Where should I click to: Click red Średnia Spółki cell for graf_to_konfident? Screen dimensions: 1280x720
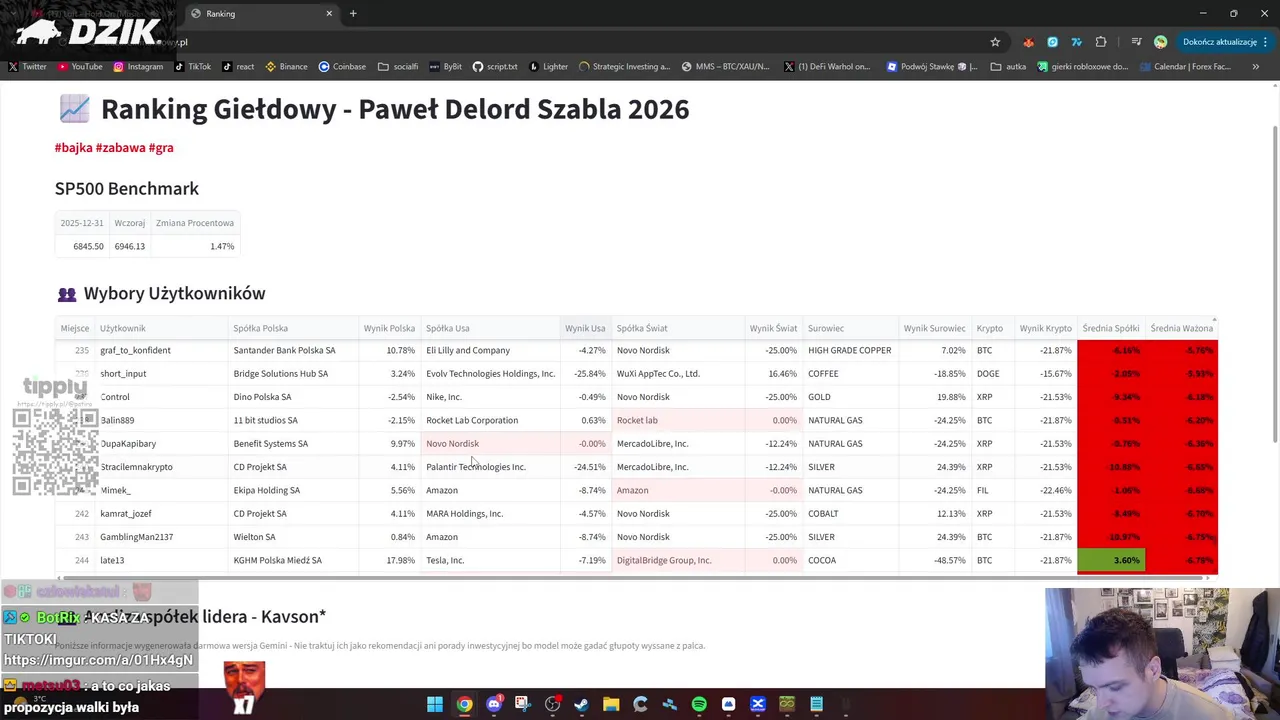[1111, 350]
